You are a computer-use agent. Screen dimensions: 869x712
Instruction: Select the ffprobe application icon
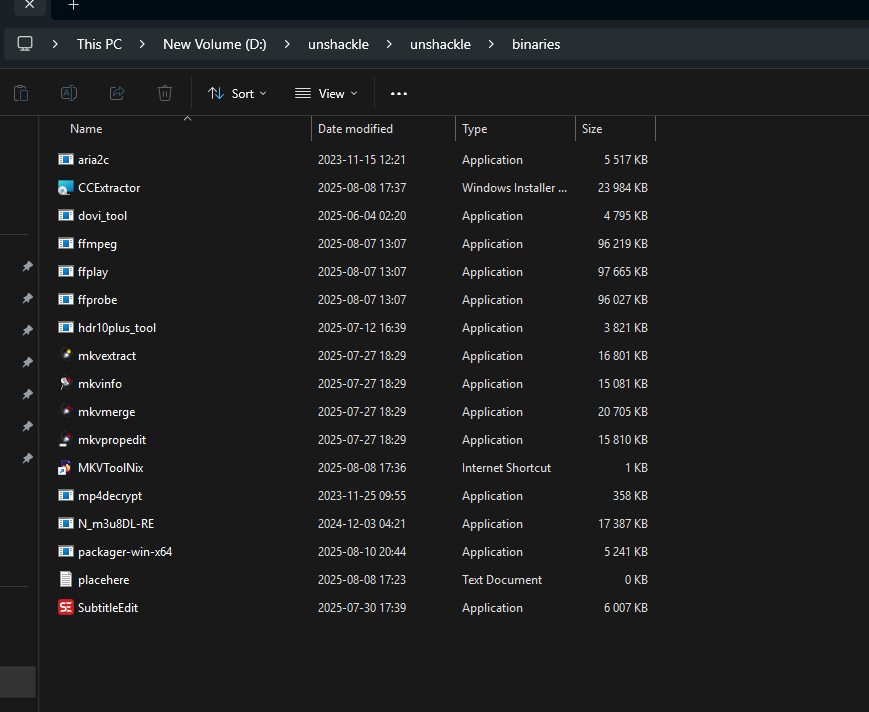(66, 299)
